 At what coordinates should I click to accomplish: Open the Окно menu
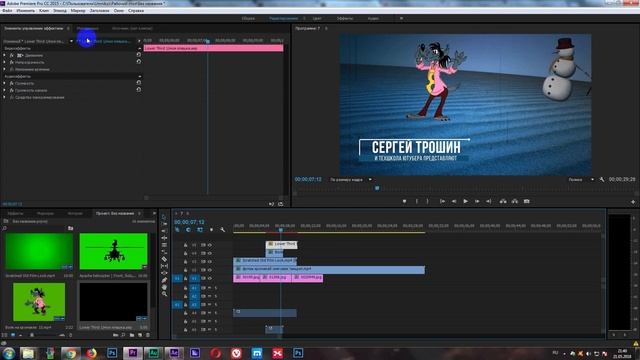119,11
